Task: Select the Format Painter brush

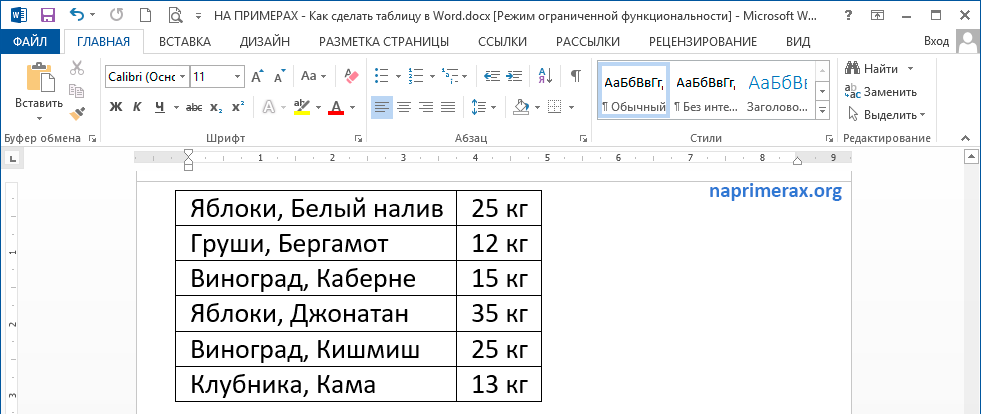Action: click(x=77, y=114)
